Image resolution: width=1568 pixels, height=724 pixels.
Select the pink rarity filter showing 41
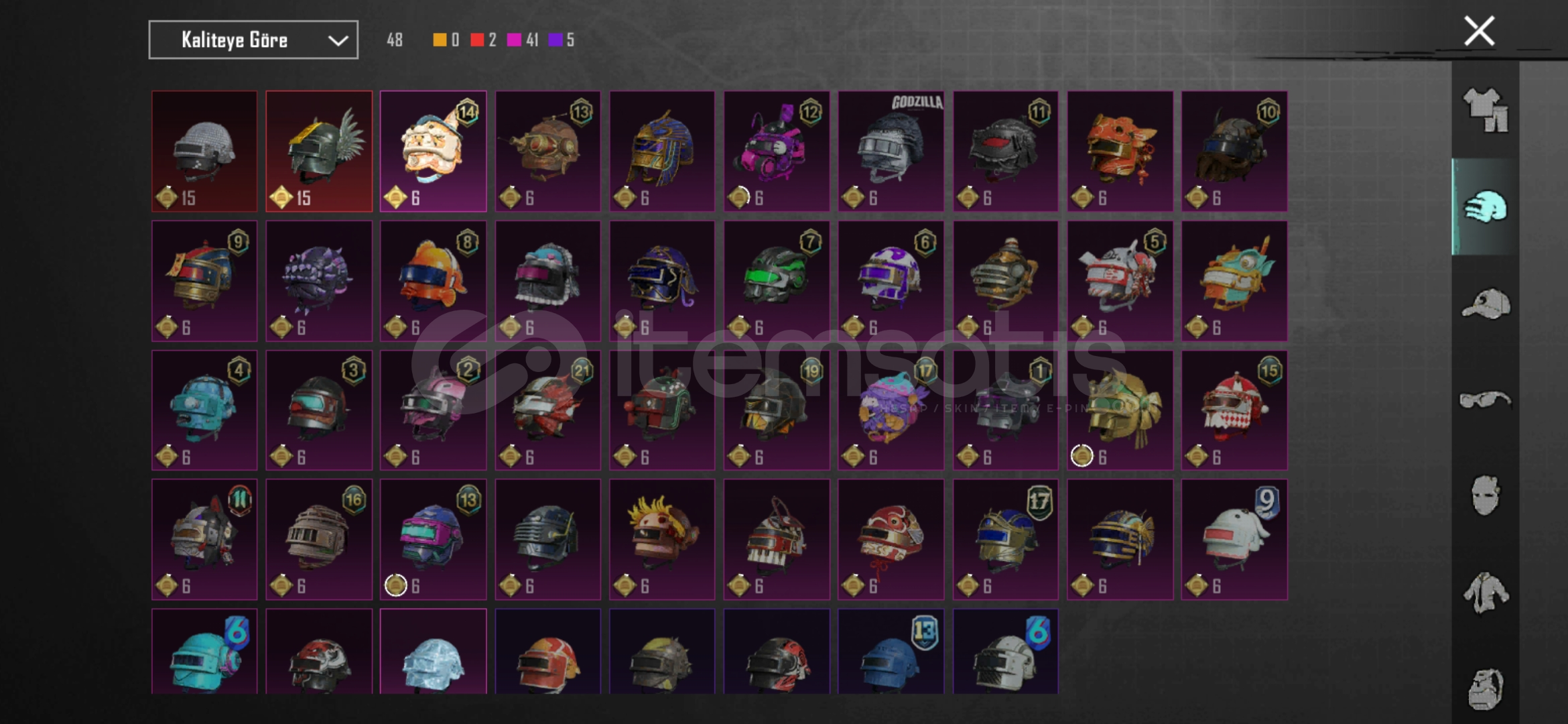point(523,40)
